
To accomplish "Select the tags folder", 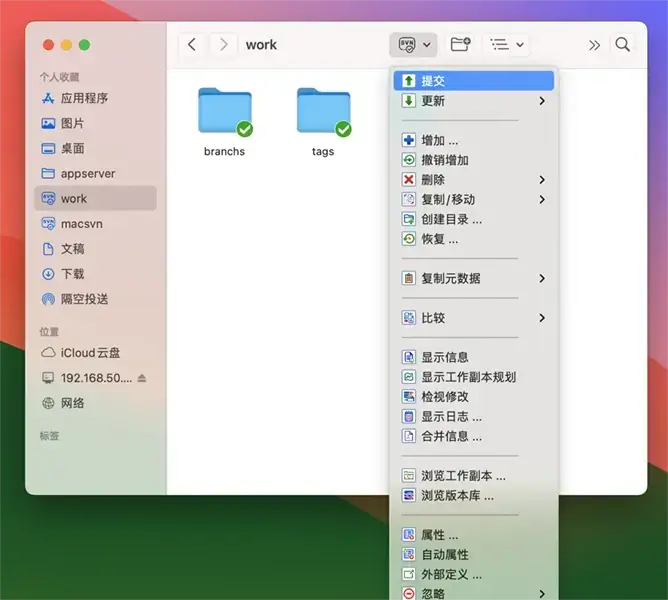I will pyautogui.click(x=323, y=122).
